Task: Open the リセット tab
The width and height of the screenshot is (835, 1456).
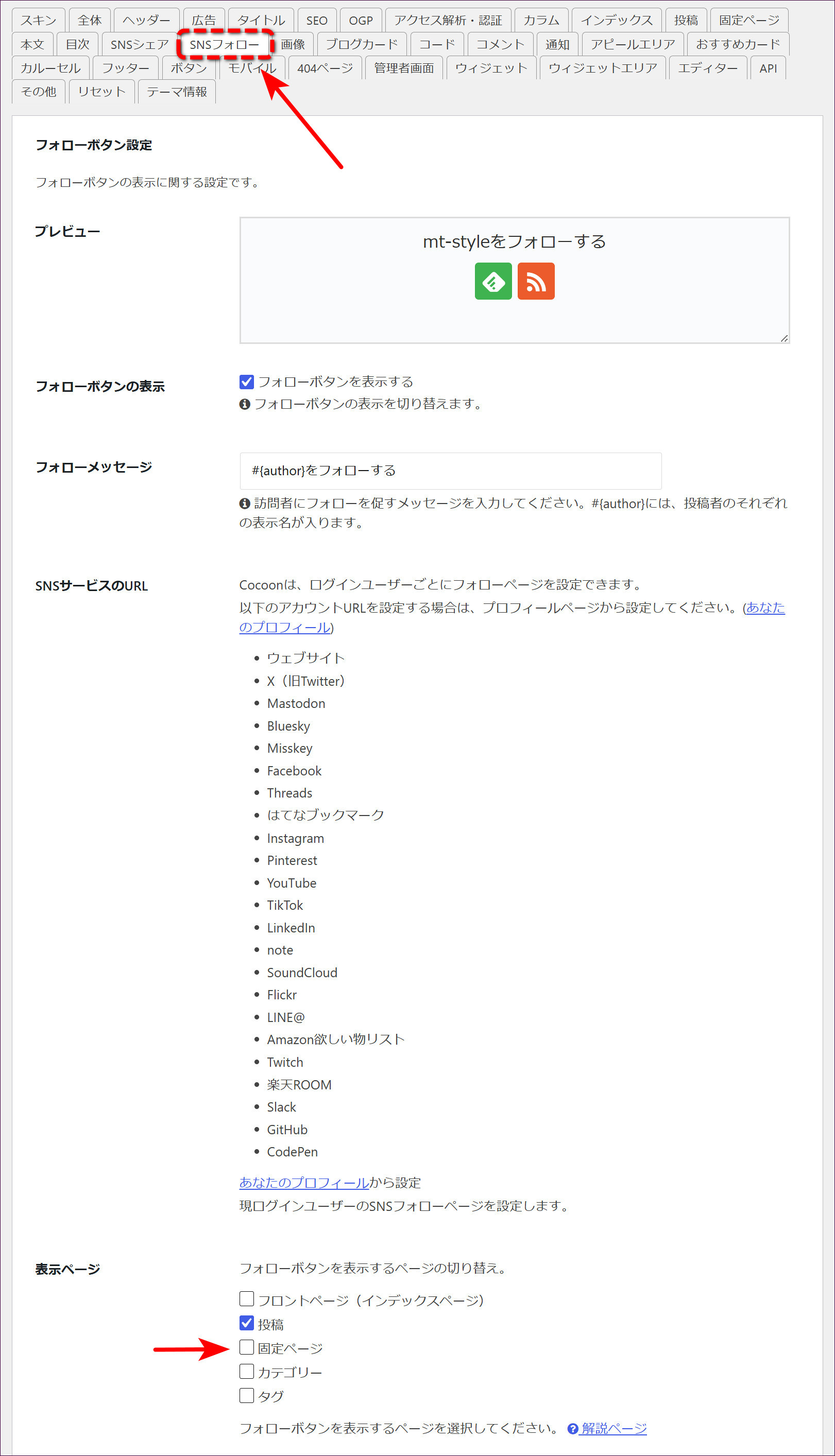Action: tap(101, 92)
